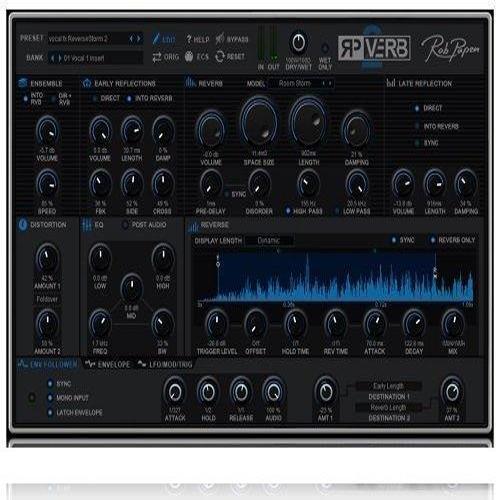
Task: Open the Display Length dropdown
Action: (x=269, y=240)
